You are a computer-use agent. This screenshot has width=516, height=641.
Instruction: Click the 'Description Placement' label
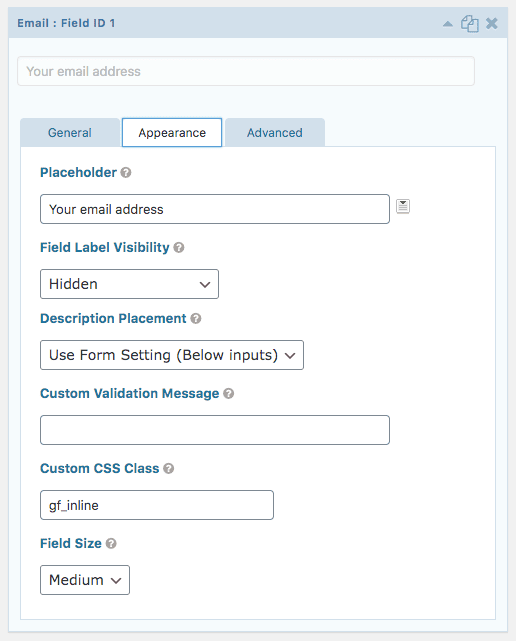[113, 318]
